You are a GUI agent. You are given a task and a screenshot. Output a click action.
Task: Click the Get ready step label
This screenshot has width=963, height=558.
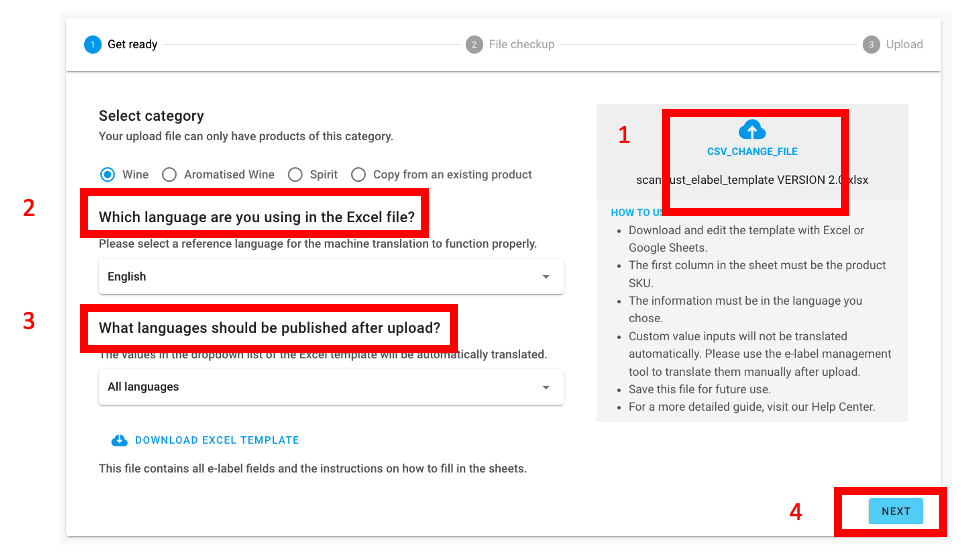coord(133,44)
